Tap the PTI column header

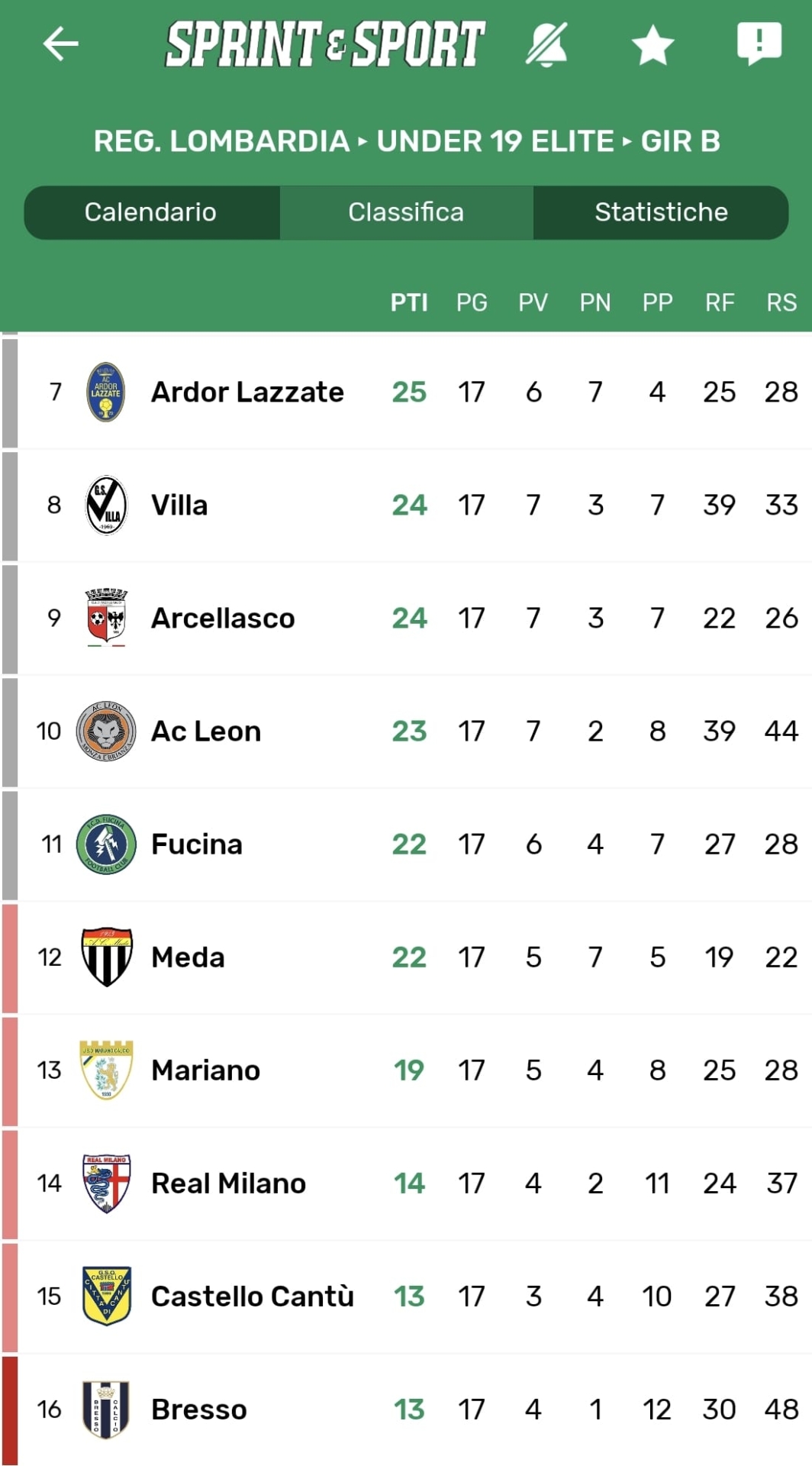[409, 303]
